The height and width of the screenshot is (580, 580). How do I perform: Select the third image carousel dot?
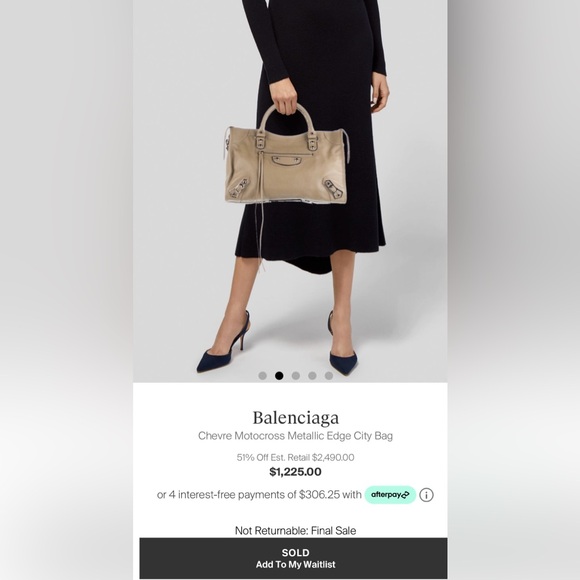click(296, 376)
